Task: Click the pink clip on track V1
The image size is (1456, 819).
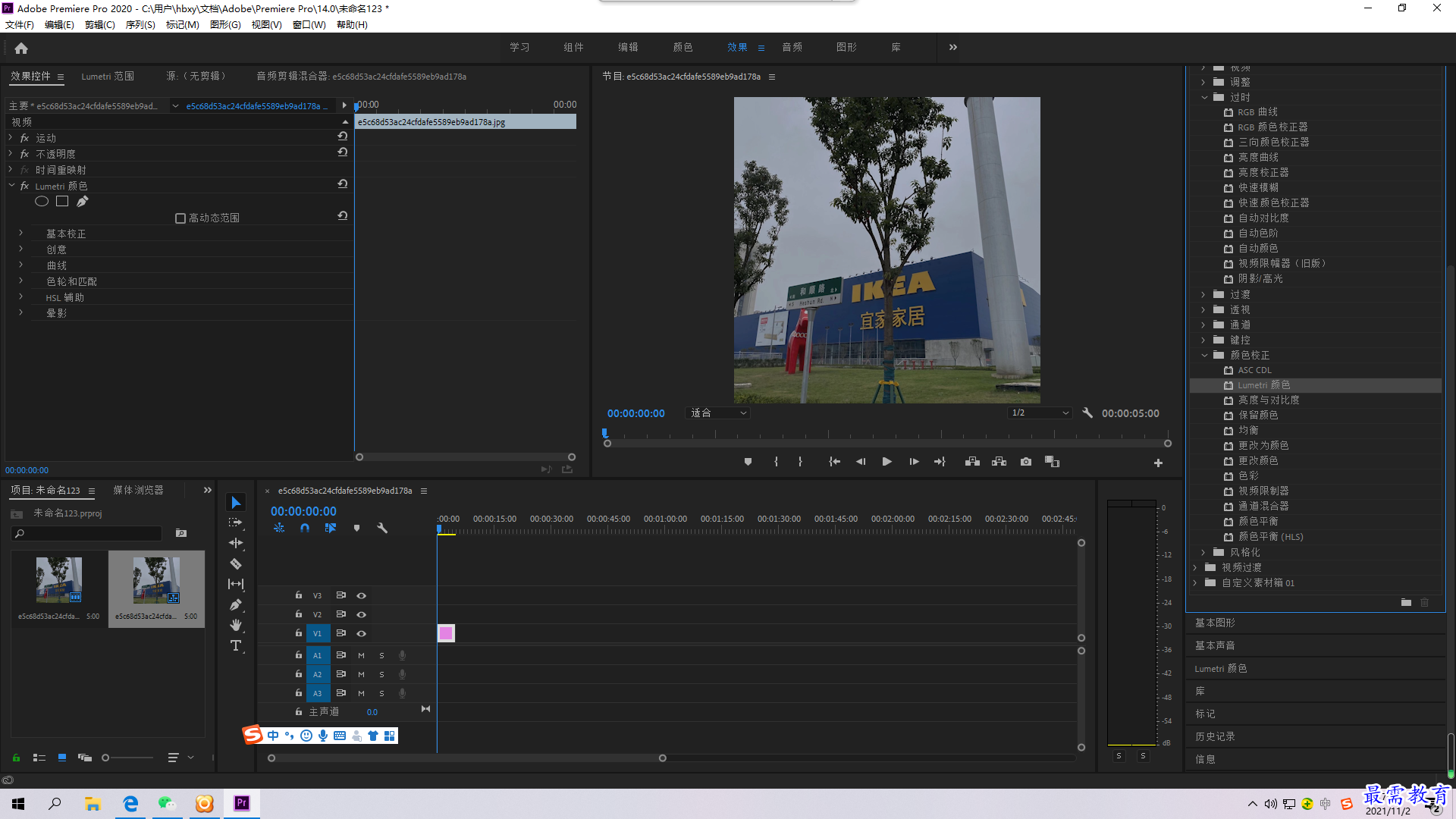Action: tap(446, 633)
